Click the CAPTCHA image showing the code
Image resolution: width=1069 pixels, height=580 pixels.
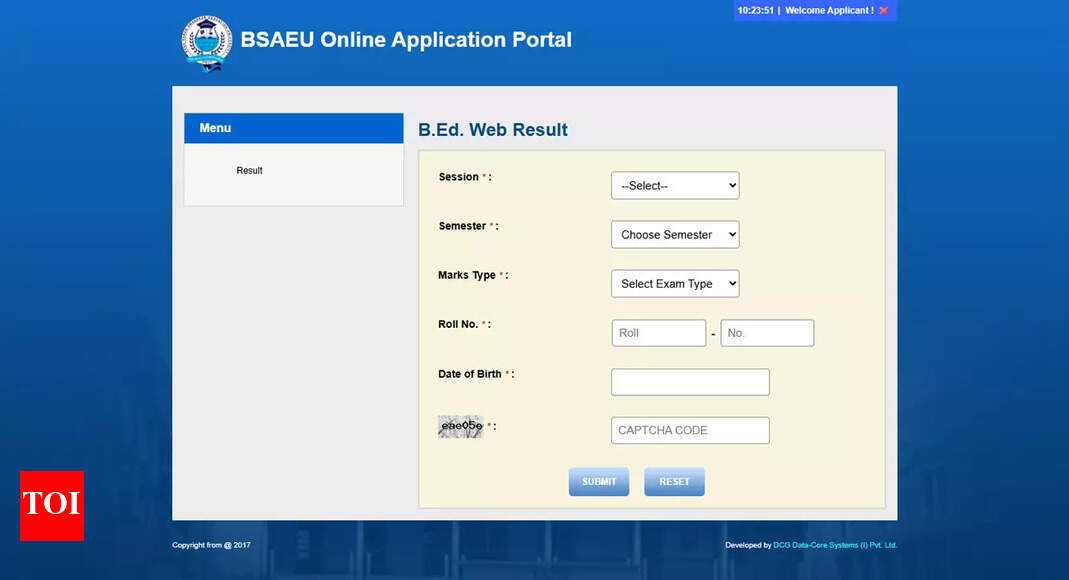click(x=460, y=427)
